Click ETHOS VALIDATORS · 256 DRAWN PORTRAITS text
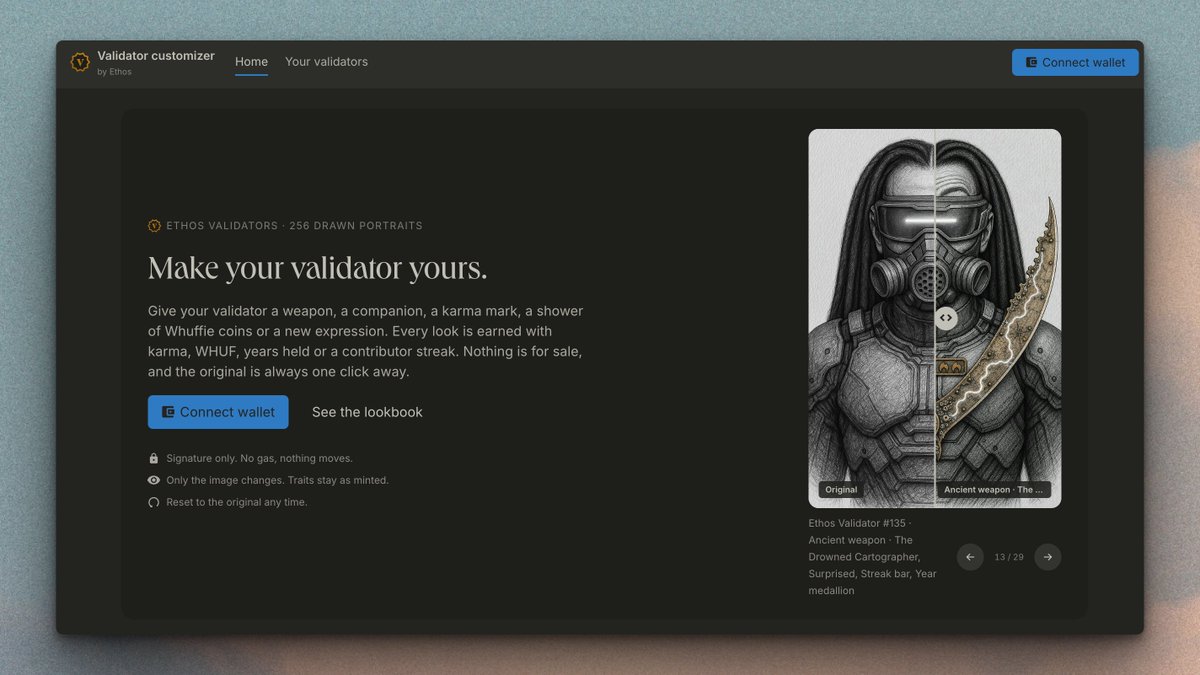 click(294, 226)
